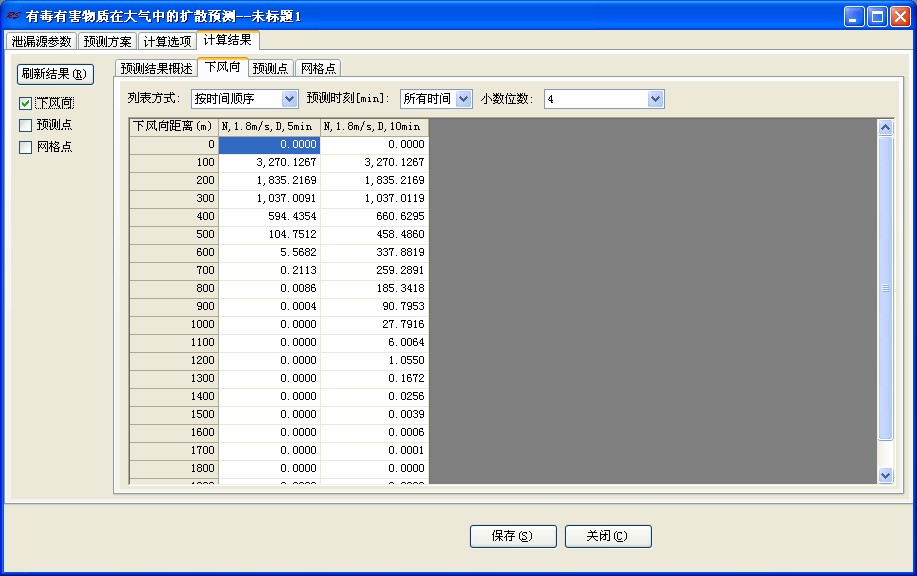
Task: Select the 5min cell 3,270.1267
Action: coord(269,163)
